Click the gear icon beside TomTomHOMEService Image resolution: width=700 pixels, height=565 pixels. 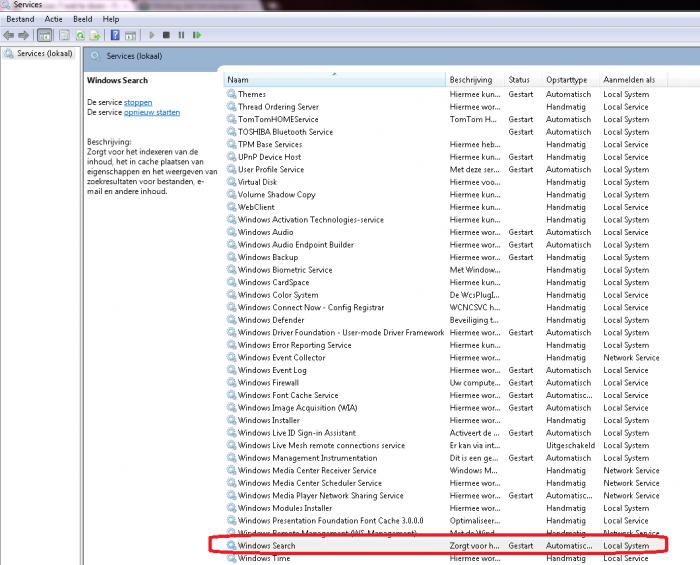[x=231, y=119]
